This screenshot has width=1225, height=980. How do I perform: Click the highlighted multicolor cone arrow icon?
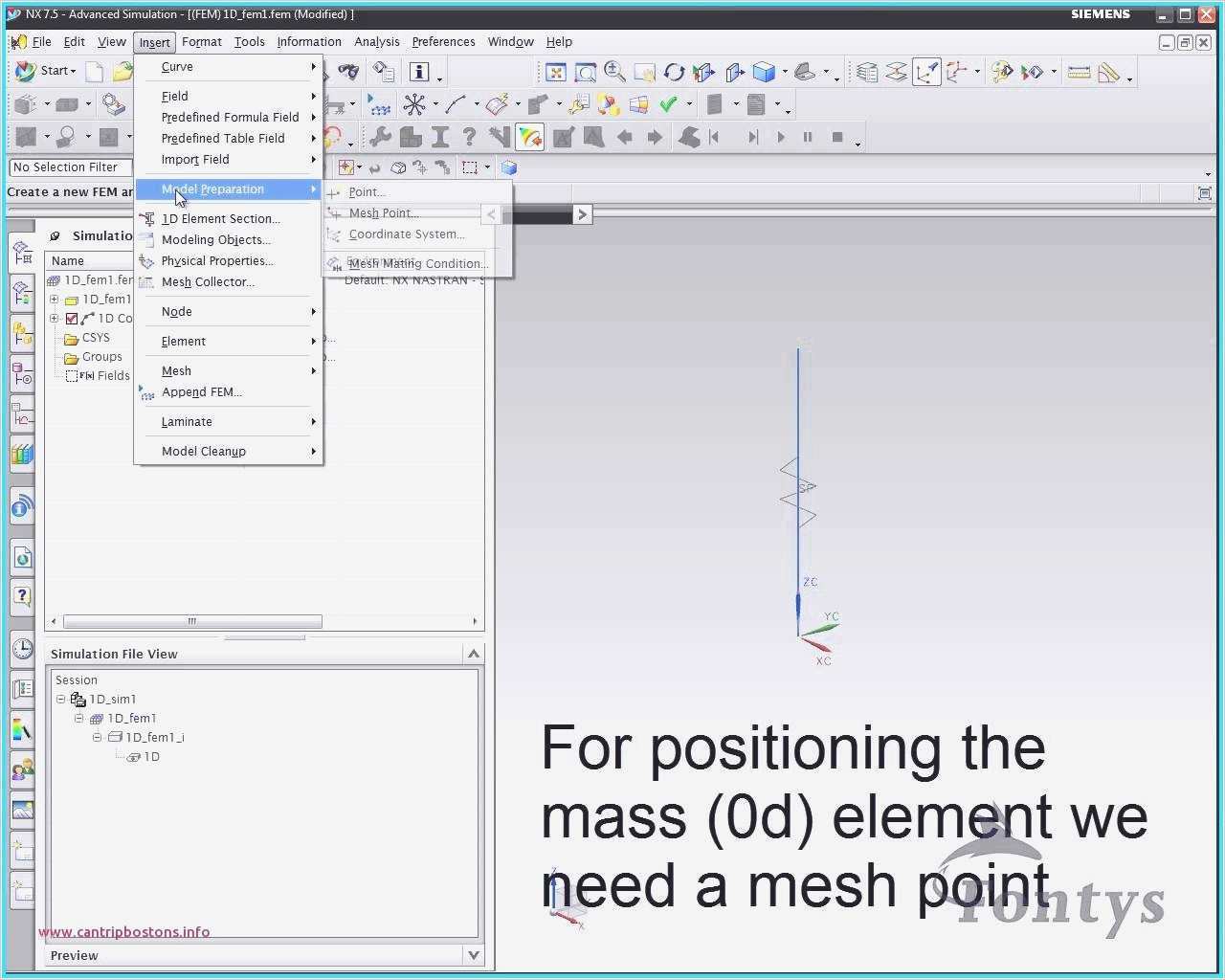(529, 137)
